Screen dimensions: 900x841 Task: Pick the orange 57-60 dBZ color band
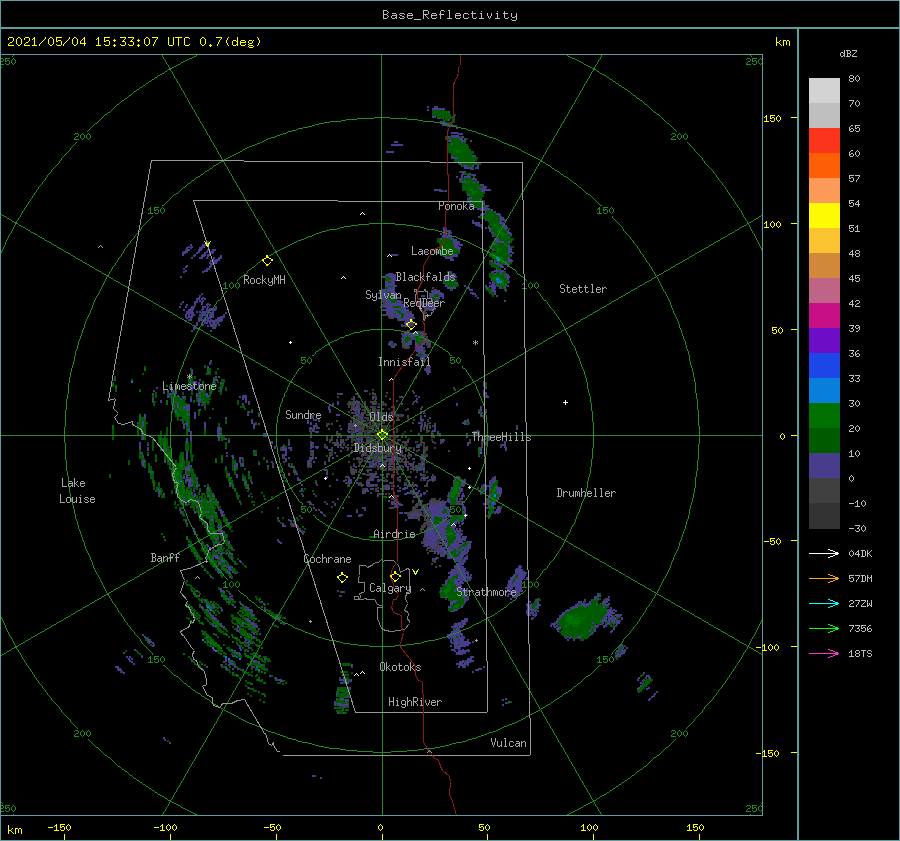824,166
